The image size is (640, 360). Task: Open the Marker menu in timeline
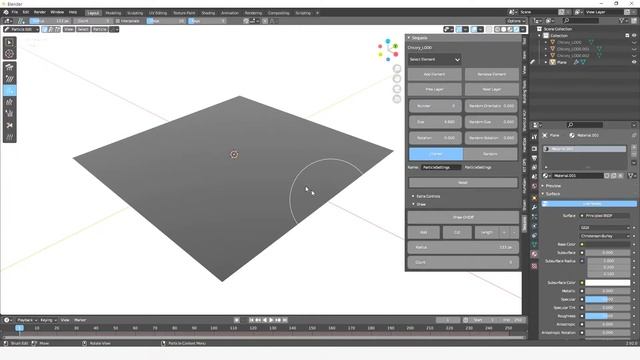(80, 320)
